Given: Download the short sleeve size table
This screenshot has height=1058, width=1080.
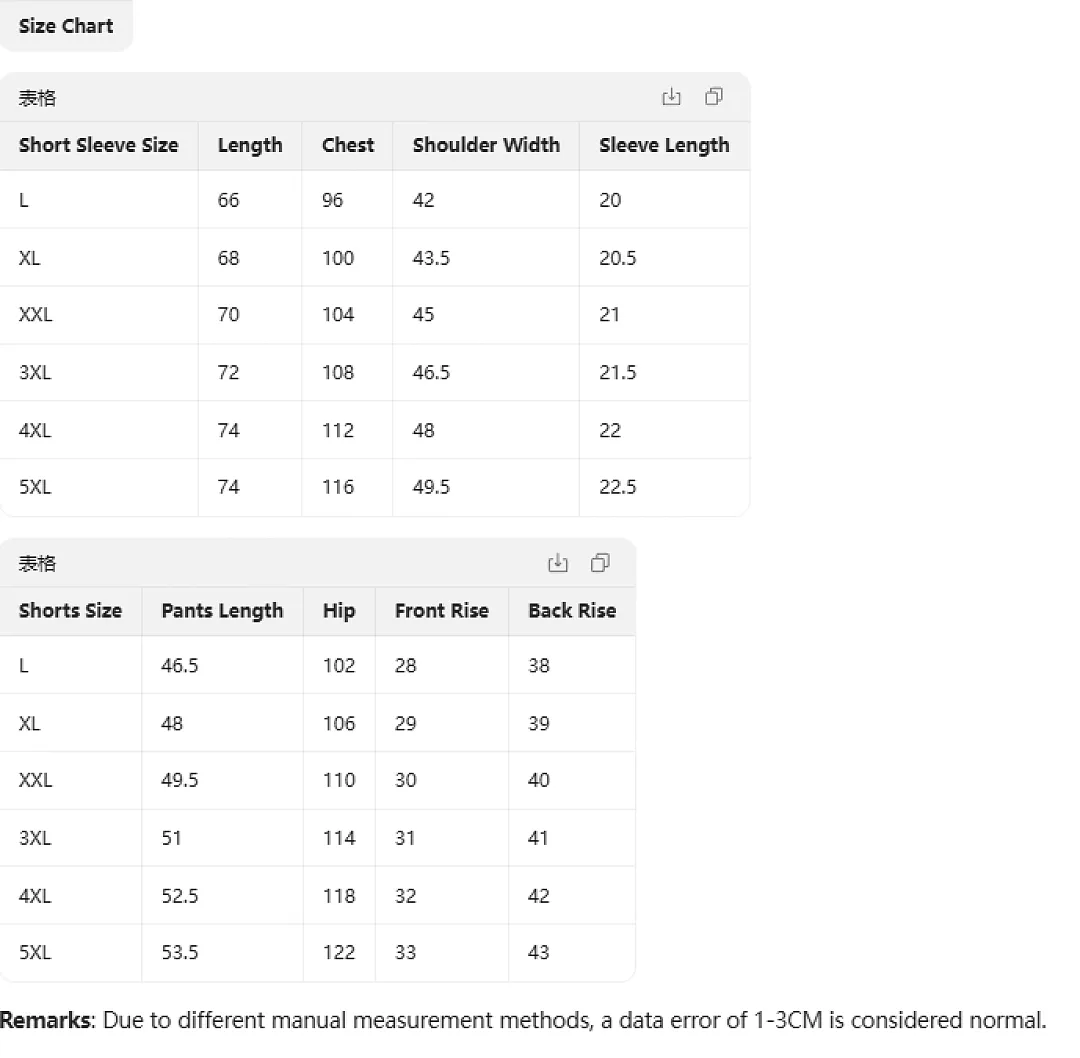Looking at the screenshot, I should (x=671, y=97).
